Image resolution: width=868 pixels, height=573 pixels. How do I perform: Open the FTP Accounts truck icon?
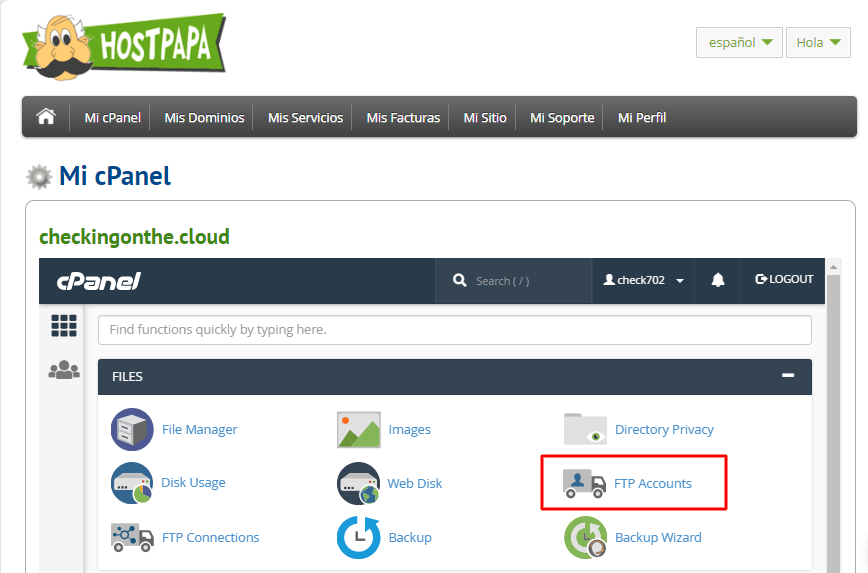click(585, 483)
